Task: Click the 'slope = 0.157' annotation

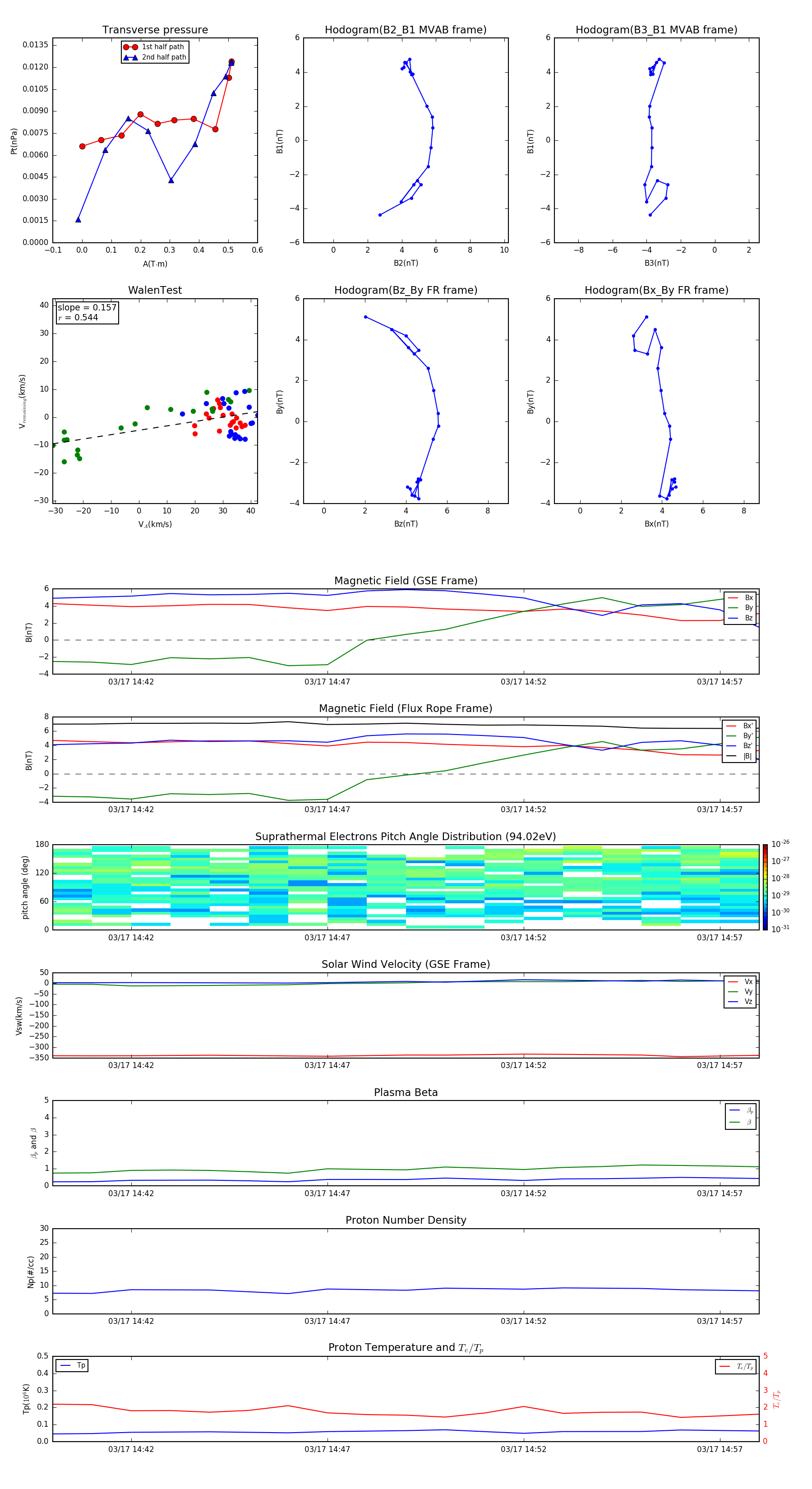Action: pos(87,308)
